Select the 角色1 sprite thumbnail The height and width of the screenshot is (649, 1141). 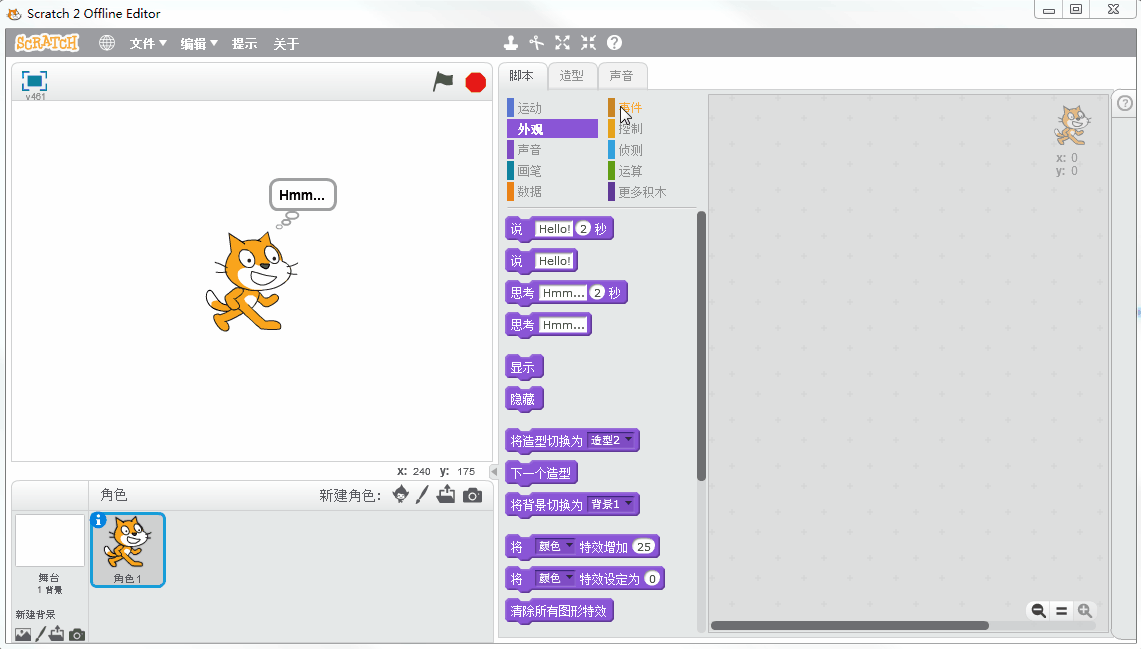(x=128, y=550)
